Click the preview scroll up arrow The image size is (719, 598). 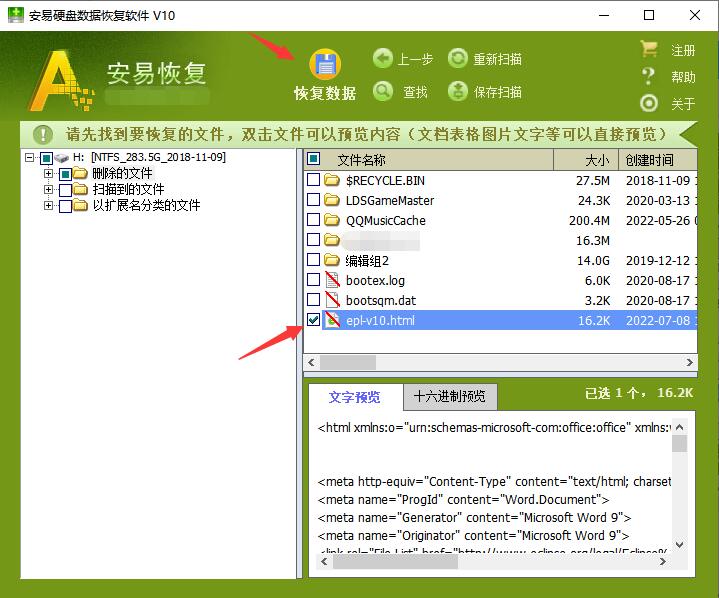pyautogui.click(x=680, y=427)
